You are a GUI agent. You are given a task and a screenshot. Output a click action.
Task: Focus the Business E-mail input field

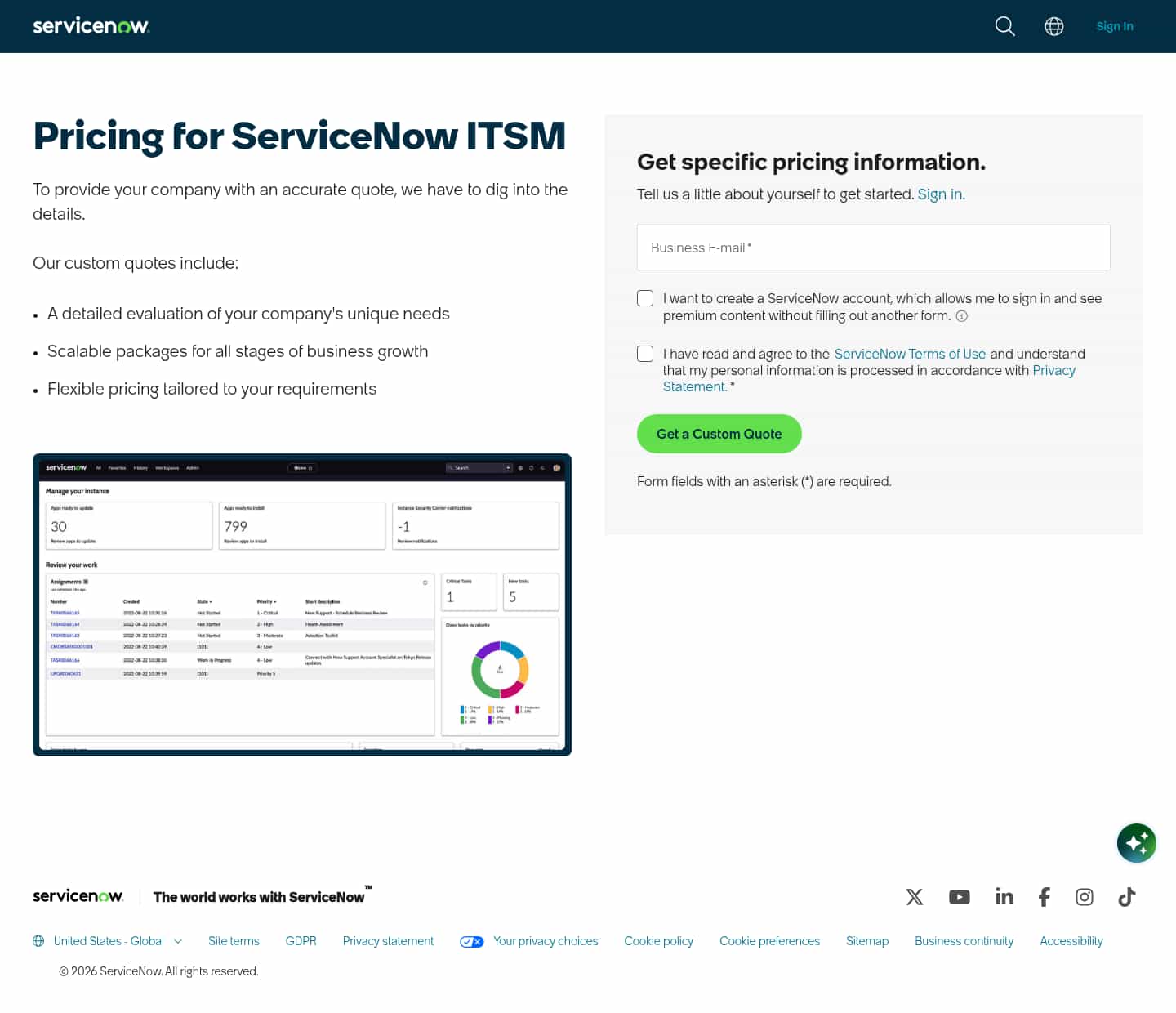pos(874,248)
